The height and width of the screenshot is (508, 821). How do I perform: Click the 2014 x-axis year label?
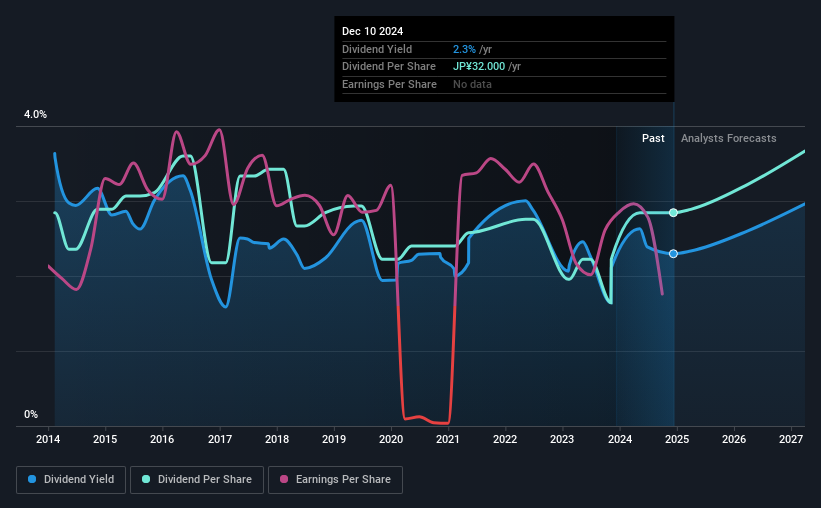pos(48,439)
